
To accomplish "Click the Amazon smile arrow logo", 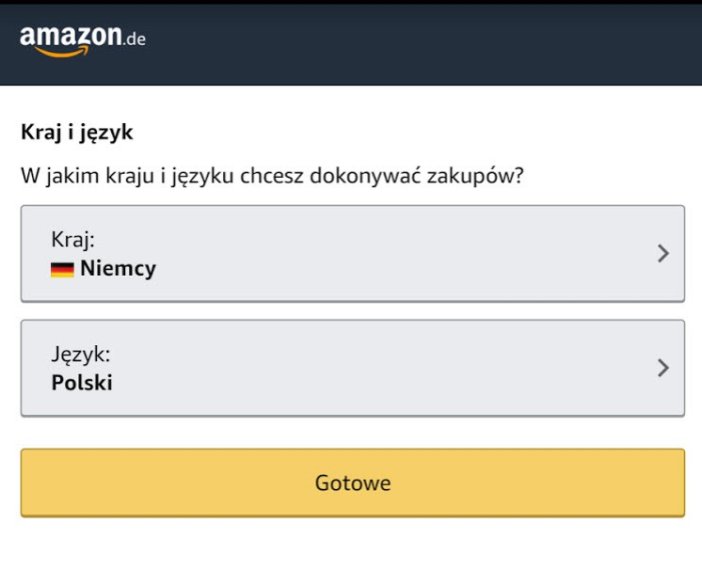I will pyautogui.click(x=62, y=52).
